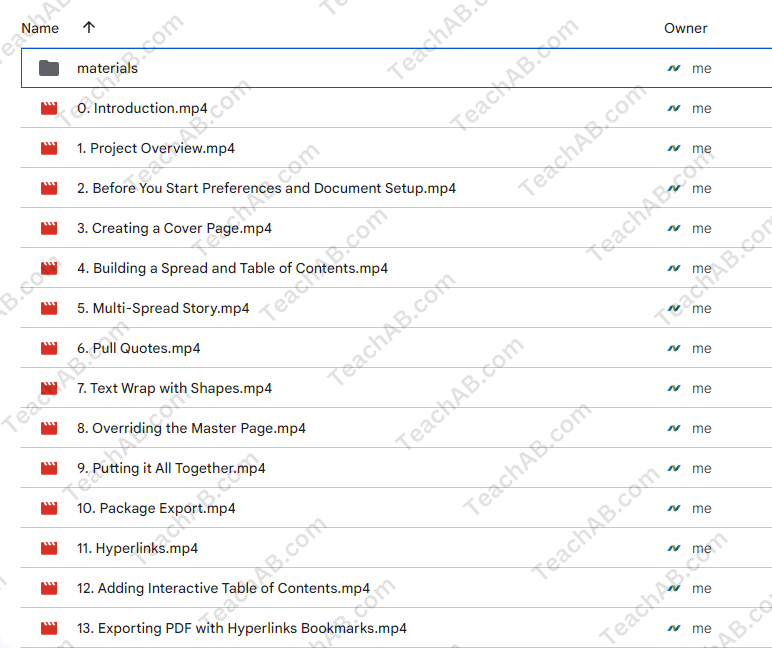
Task: Click video icon for 12. Adding Interactive Table
Action: tap(49, 588)
